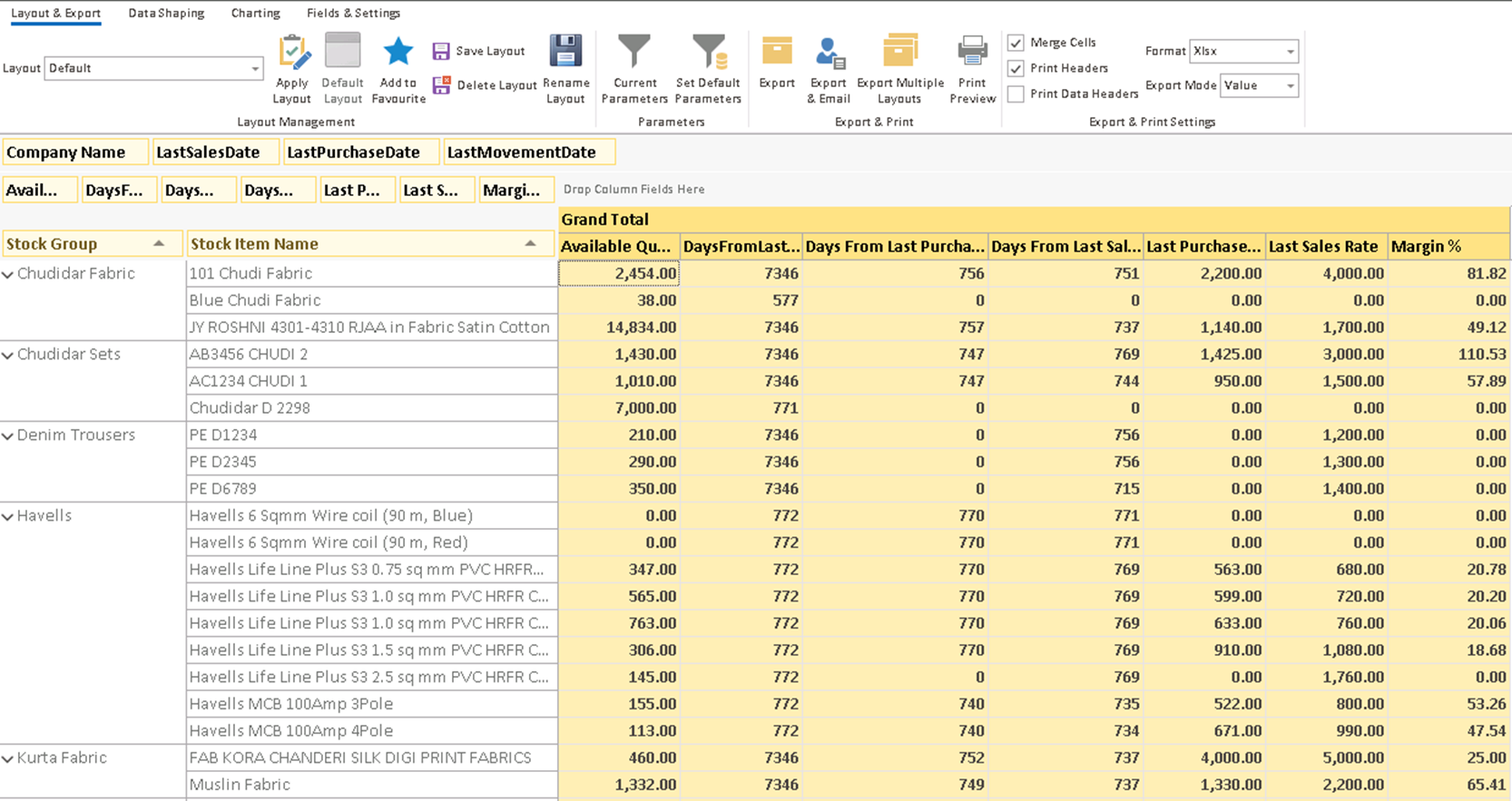
Task: Collapse the Havells stock group
Action: 8,516
